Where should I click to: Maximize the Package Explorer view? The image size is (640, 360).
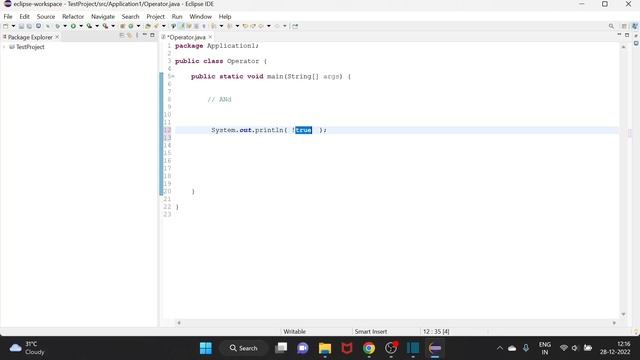pos(152,36)
